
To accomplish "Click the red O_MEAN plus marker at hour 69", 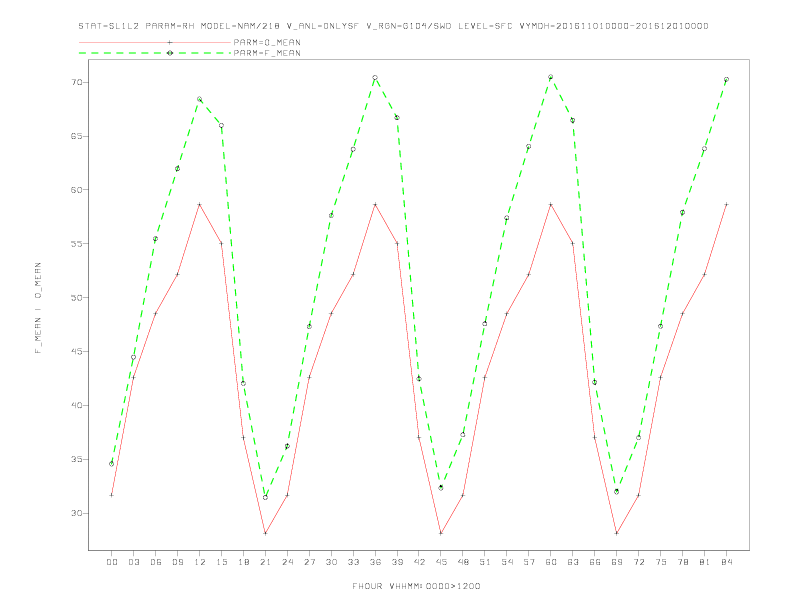I will [617, 533].
